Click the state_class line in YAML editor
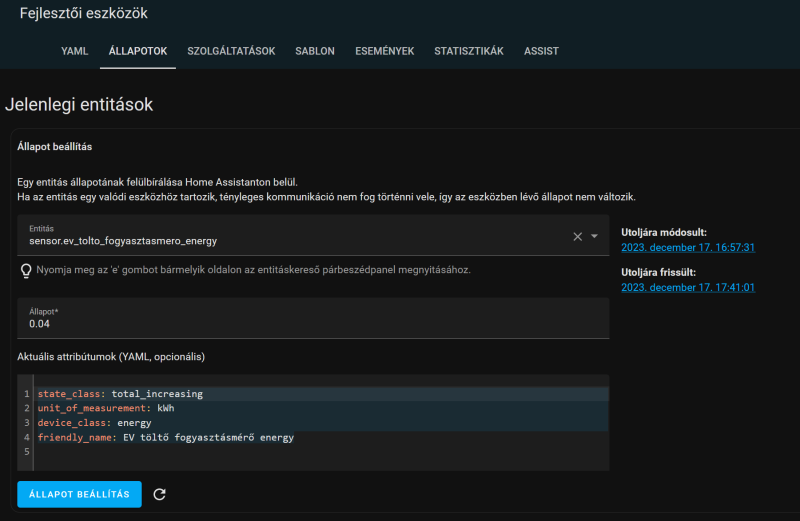Screen dimensions: 800x521 (120, 394)
